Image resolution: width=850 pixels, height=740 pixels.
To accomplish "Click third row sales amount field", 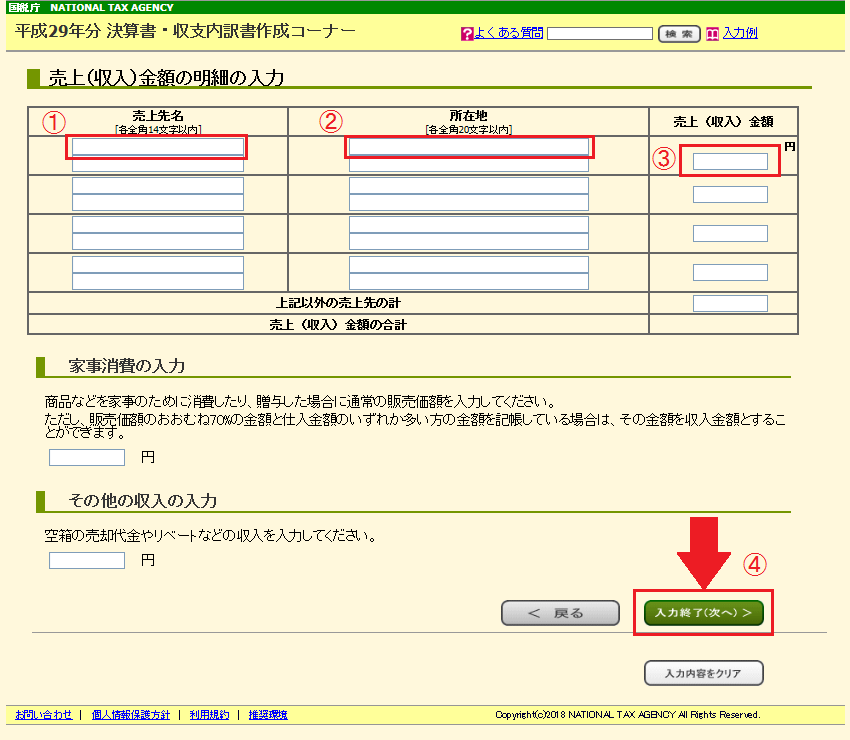I will point(730,234).
